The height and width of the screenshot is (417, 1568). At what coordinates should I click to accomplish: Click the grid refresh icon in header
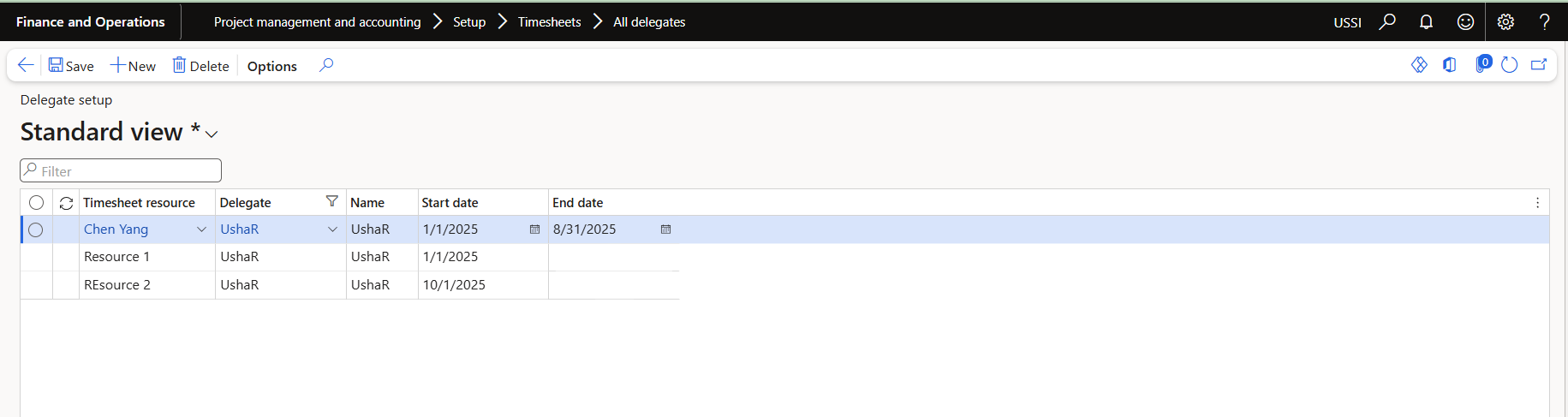click(x=66, y=203)
